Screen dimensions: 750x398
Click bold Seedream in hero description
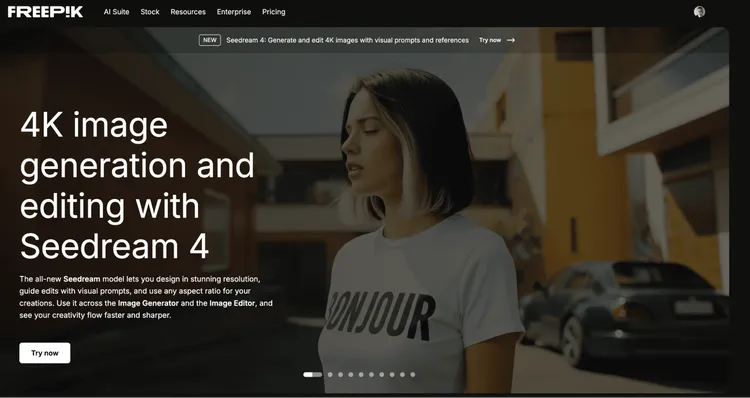tap(82, 279)
